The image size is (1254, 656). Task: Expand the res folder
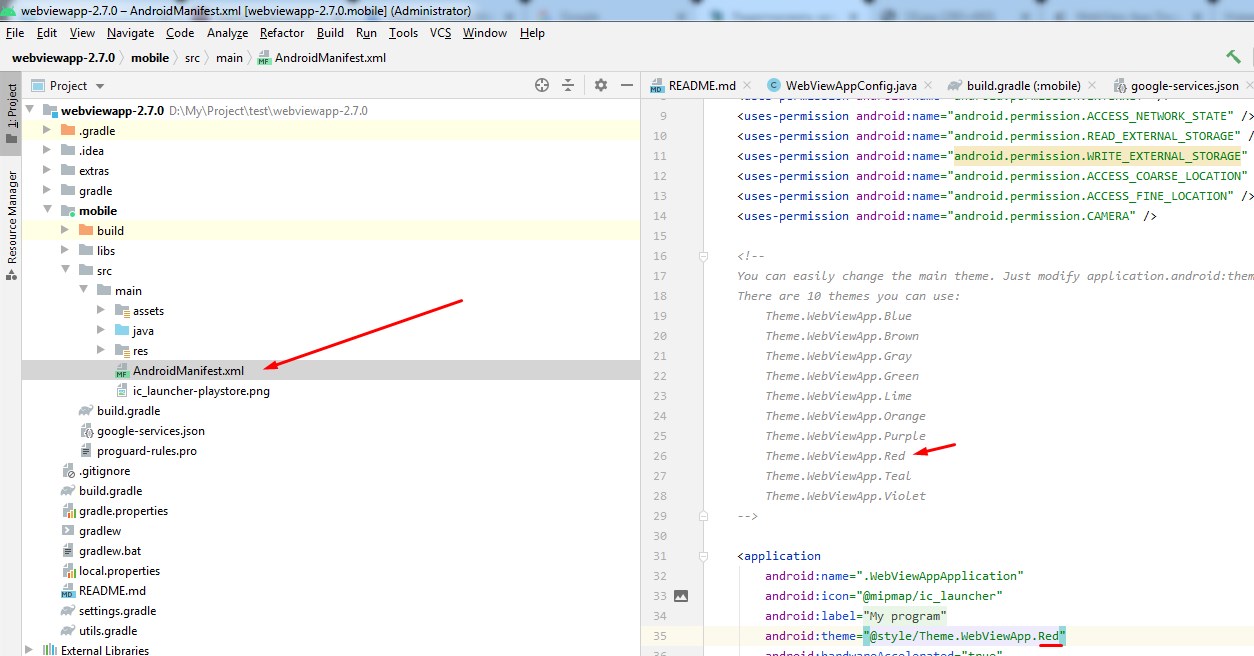[x=101, y=351]
